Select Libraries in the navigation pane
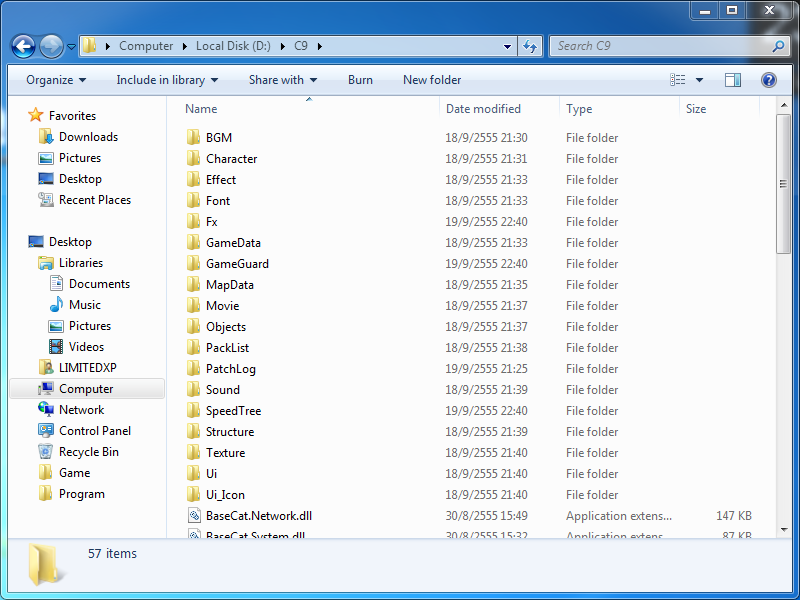The height and width of the screenshot is (600, 800). tap(81, 263)
